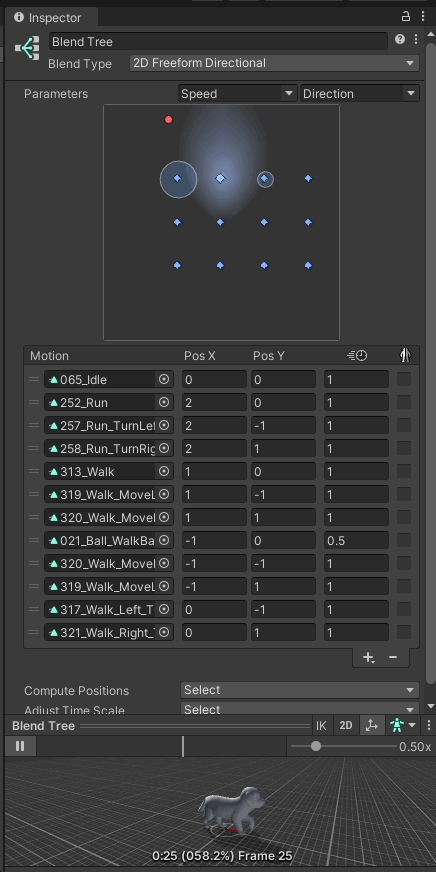Image resolution: width=436 pixels, height=872 pixels.
Task: Adjust the preview playback speed slider
Action: click(316, 746)
